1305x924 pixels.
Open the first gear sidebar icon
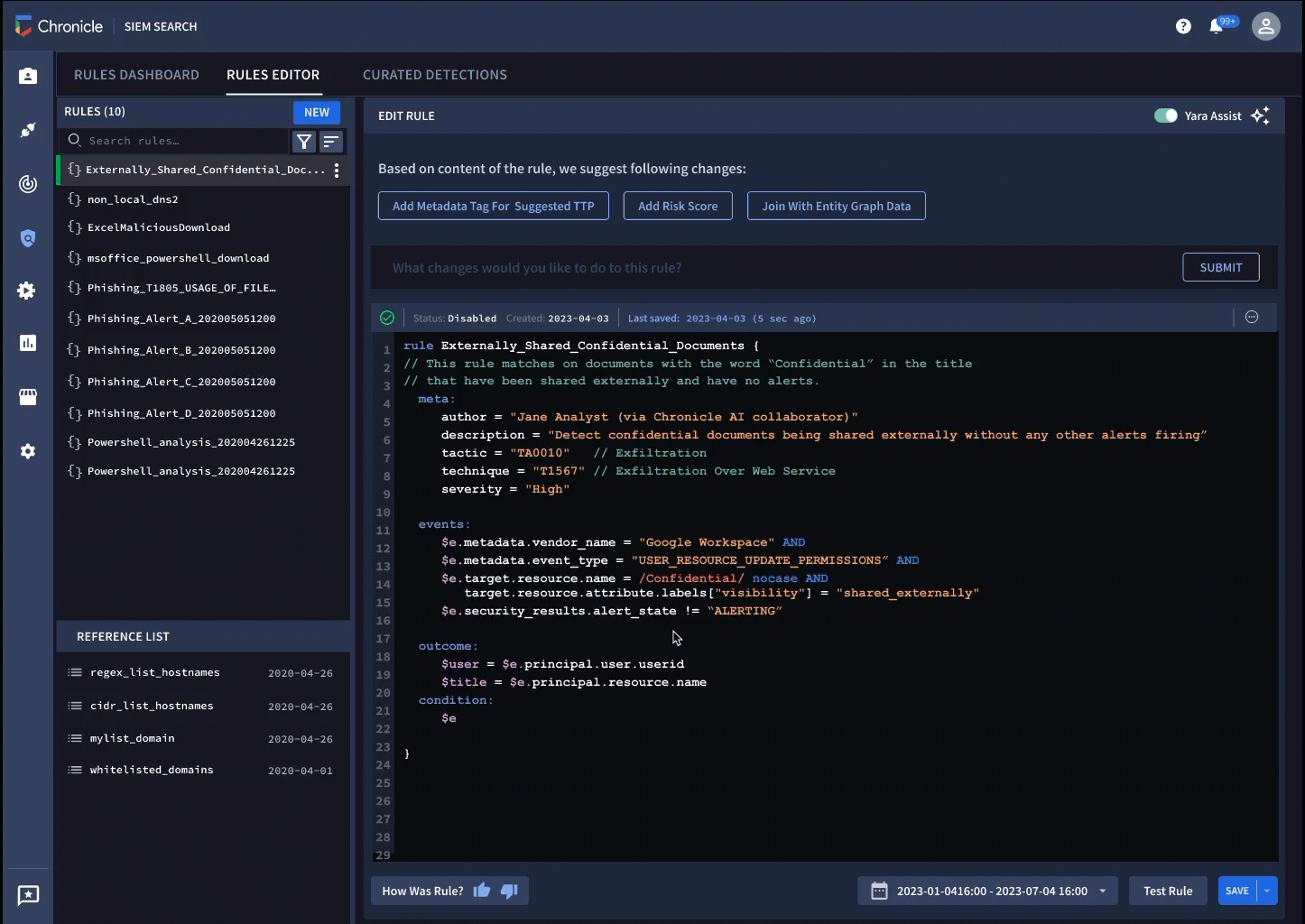point(27,291)
